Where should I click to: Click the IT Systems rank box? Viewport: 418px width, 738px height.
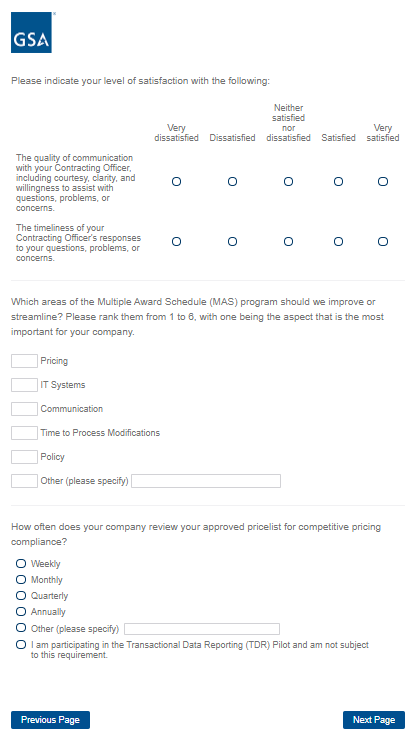24,385
